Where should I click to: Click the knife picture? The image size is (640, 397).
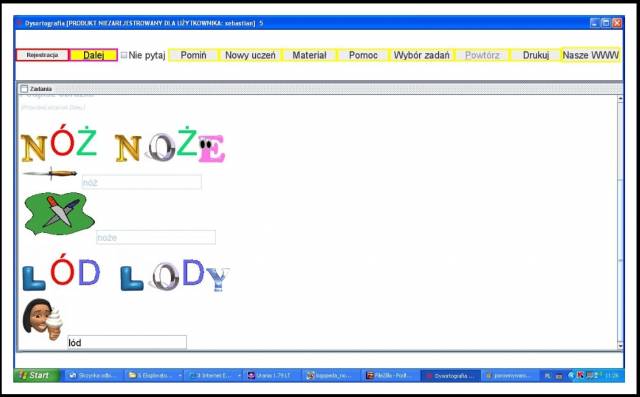coord(50,173)
